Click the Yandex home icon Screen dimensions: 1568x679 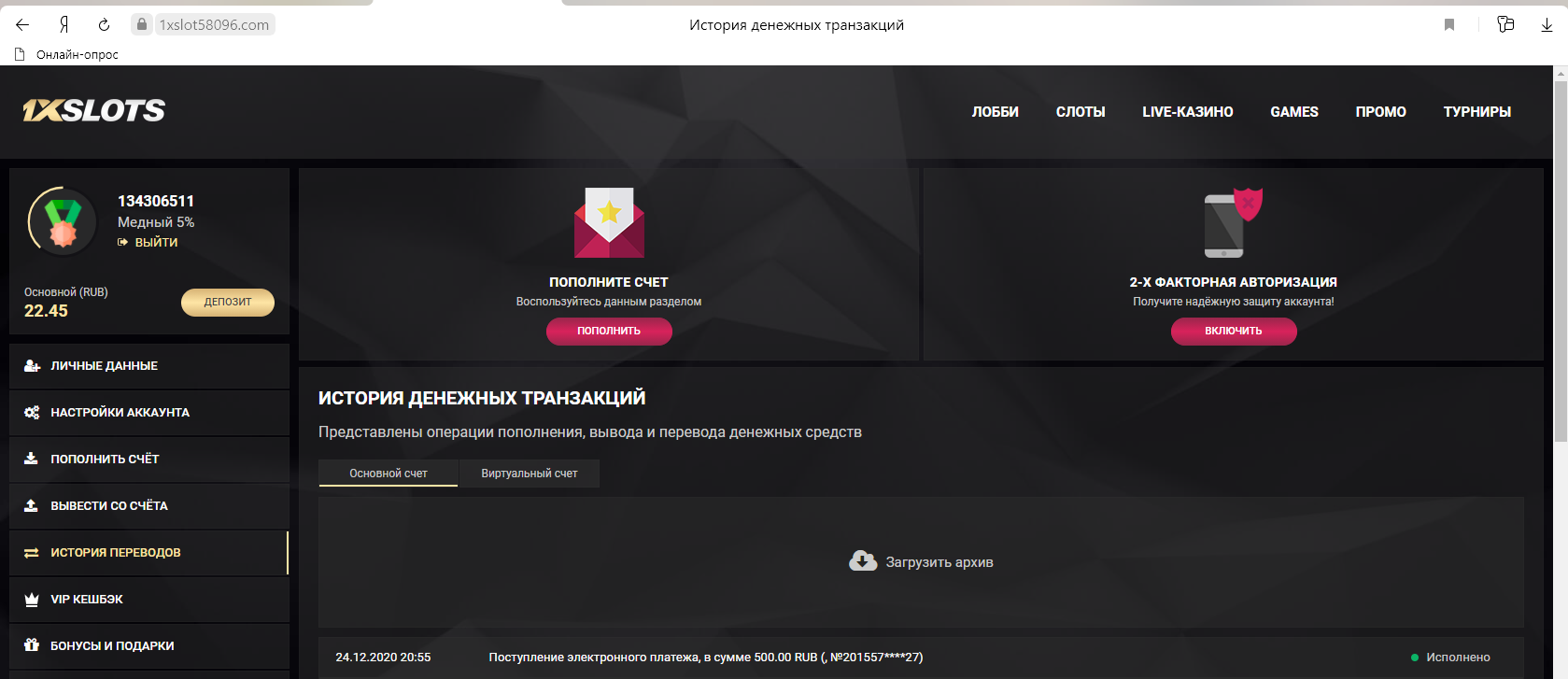64,24
